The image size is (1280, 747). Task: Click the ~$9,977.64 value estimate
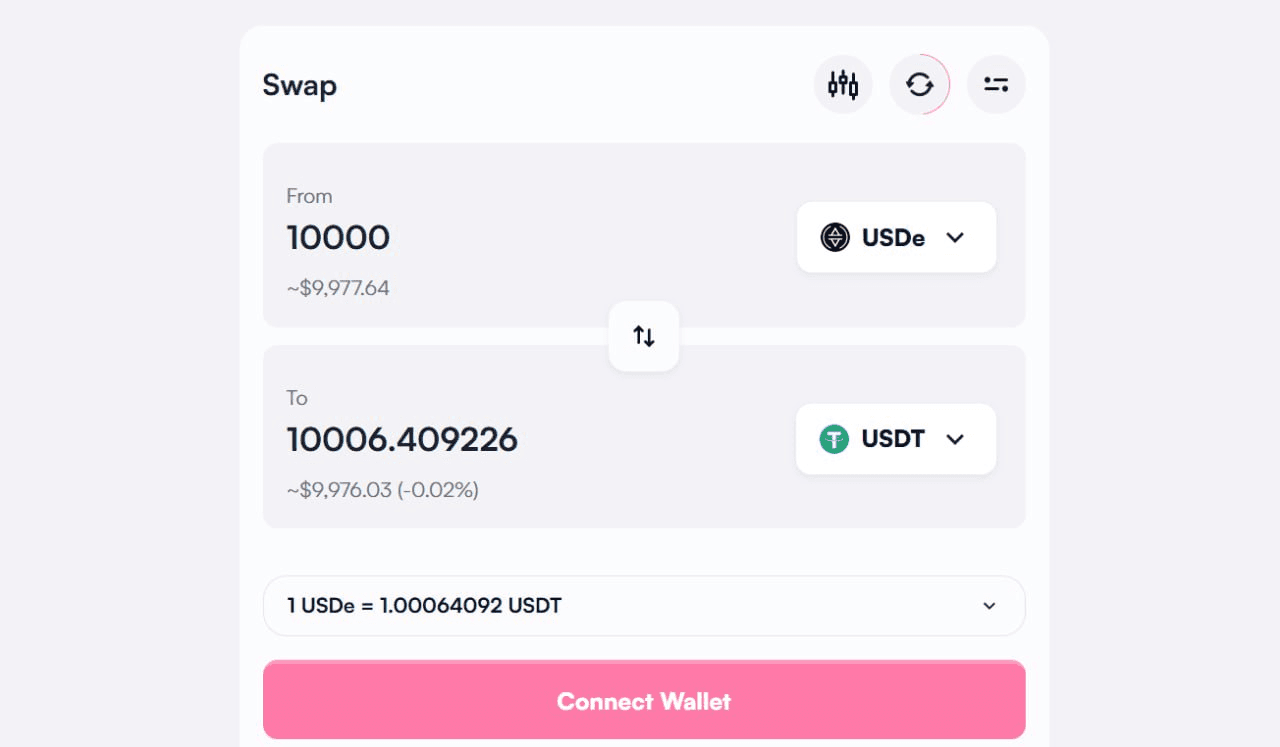pyautogui.click(x=338, y=288)
